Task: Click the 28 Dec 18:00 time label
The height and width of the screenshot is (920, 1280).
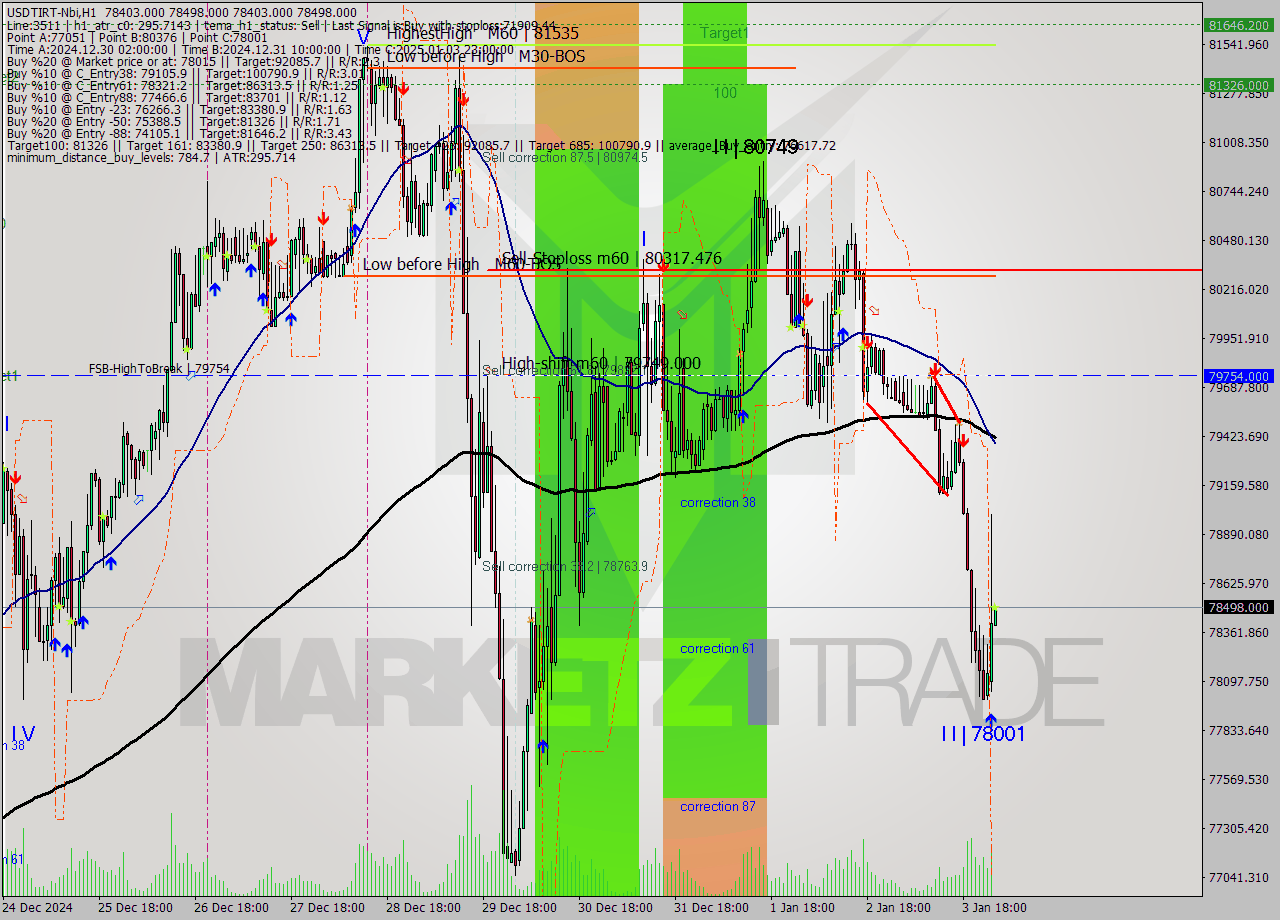Action: (423, 908)
